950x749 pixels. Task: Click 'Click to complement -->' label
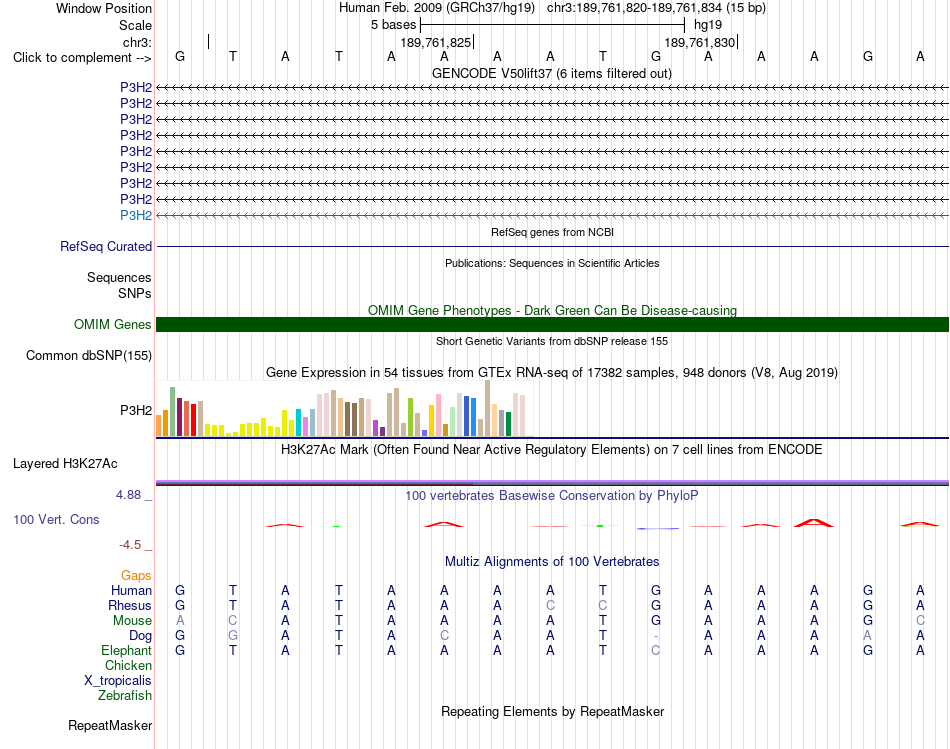point(82,58)
